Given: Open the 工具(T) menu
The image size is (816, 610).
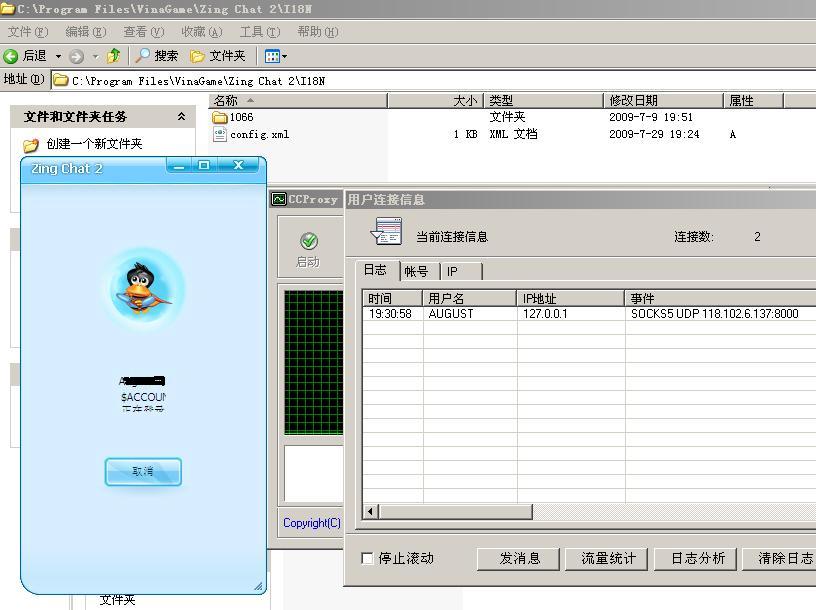Looking at the screenshot, I should [260, 32].
